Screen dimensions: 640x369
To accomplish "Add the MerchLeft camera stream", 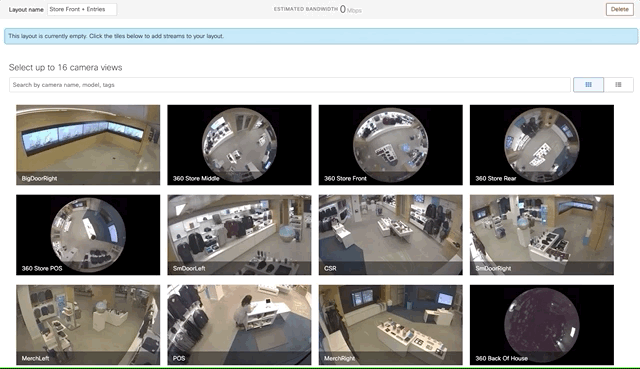I will tap(88, 325).
